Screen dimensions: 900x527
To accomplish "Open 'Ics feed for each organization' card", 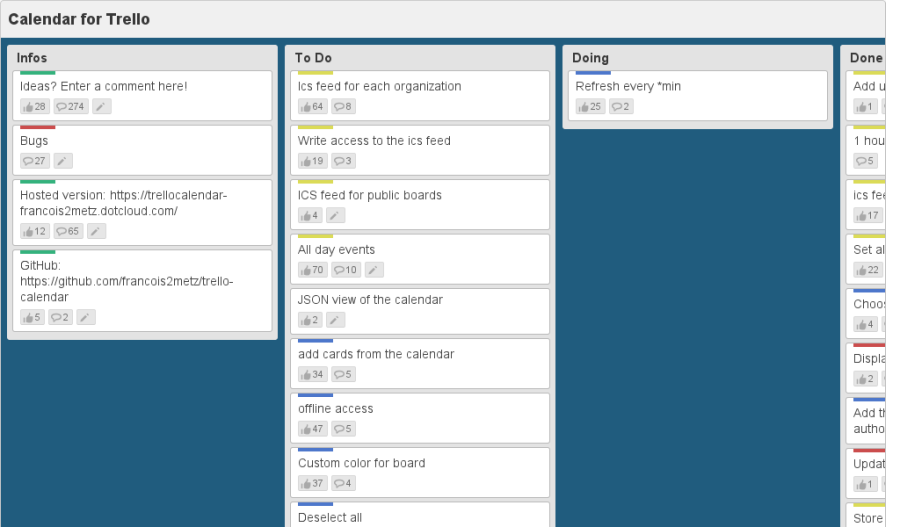I will (x=420, y=96).
